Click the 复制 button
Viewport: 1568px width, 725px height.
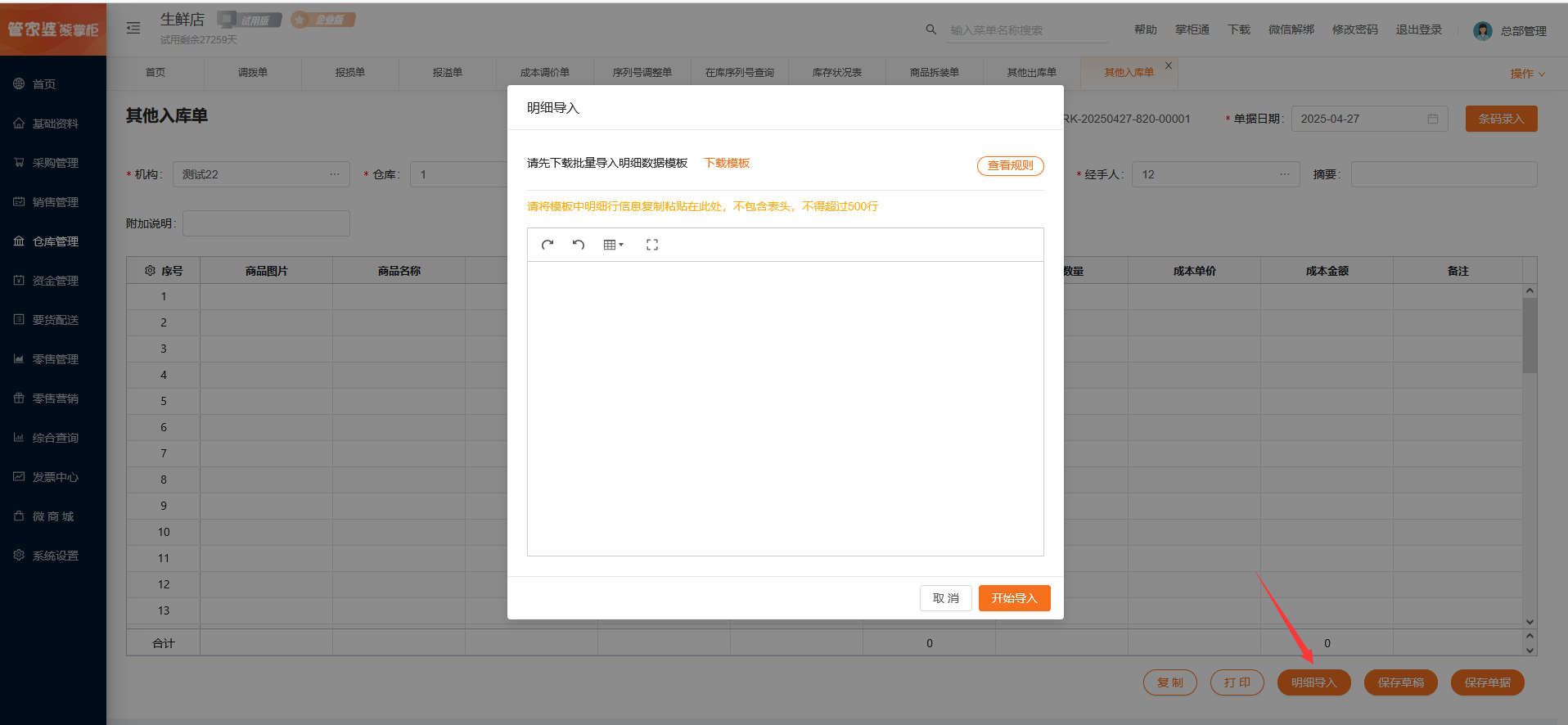(x=1170, y=682)
